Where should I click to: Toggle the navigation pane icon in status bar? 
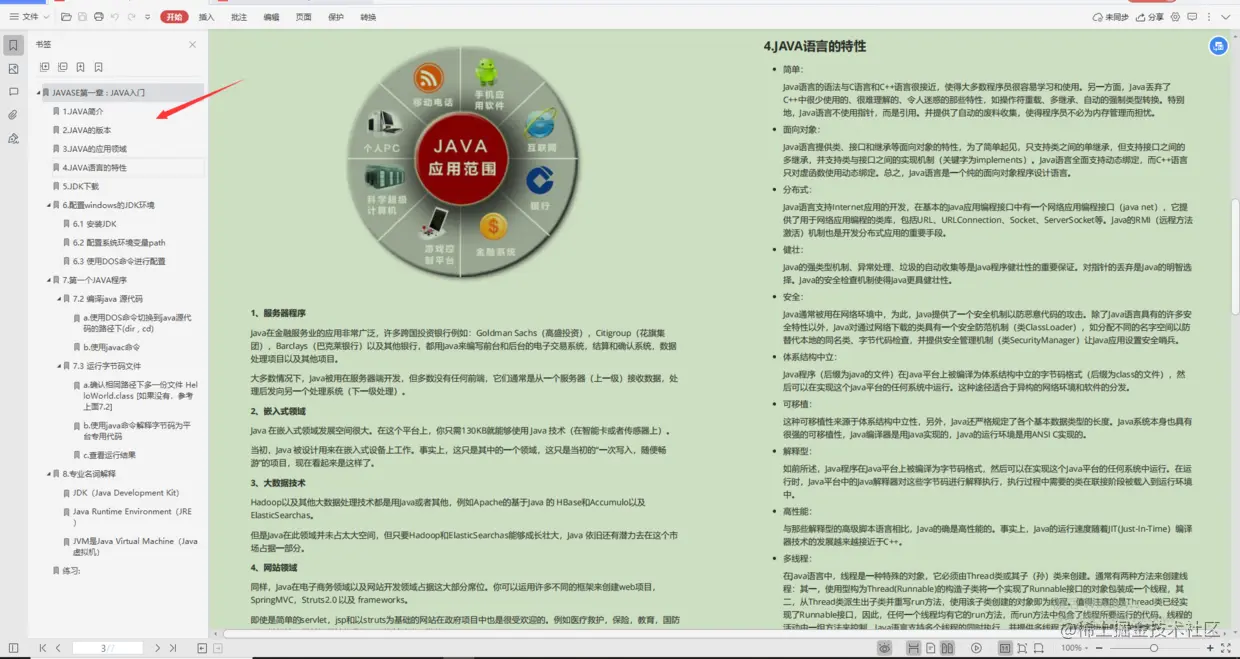(13, 648)
